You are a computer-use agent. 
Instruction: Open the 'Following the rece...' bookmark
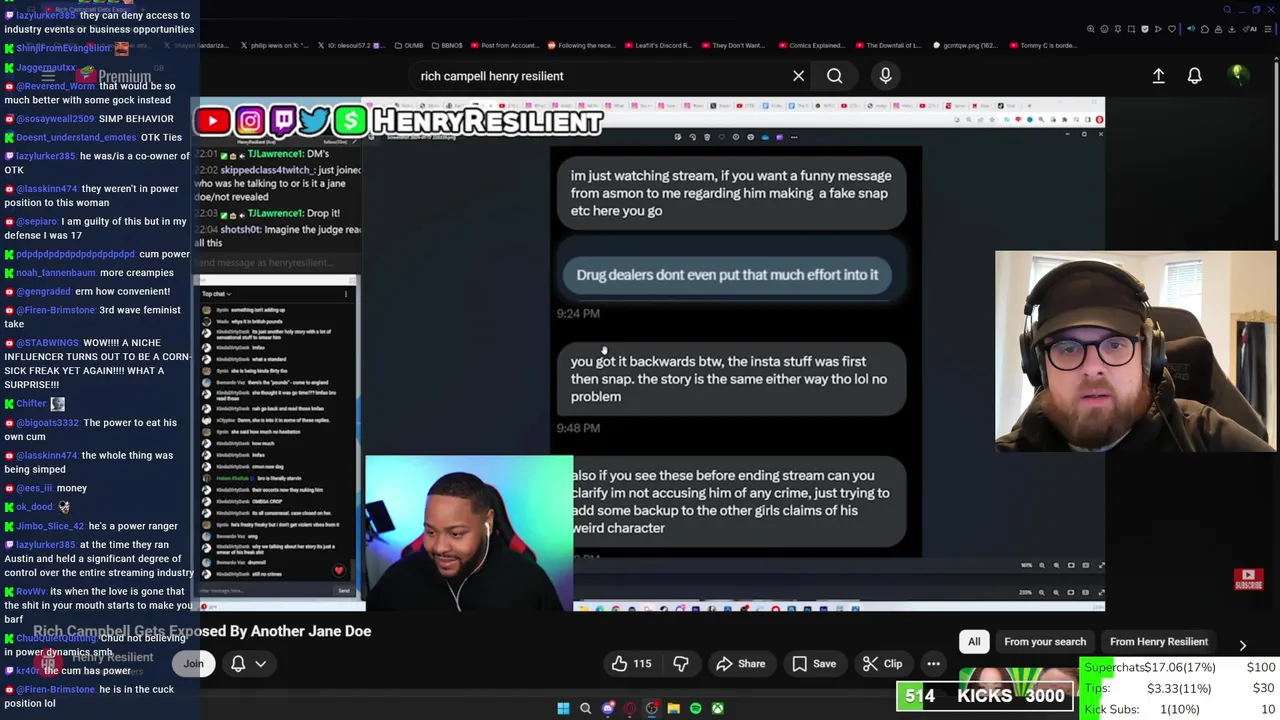pos(580,45)
